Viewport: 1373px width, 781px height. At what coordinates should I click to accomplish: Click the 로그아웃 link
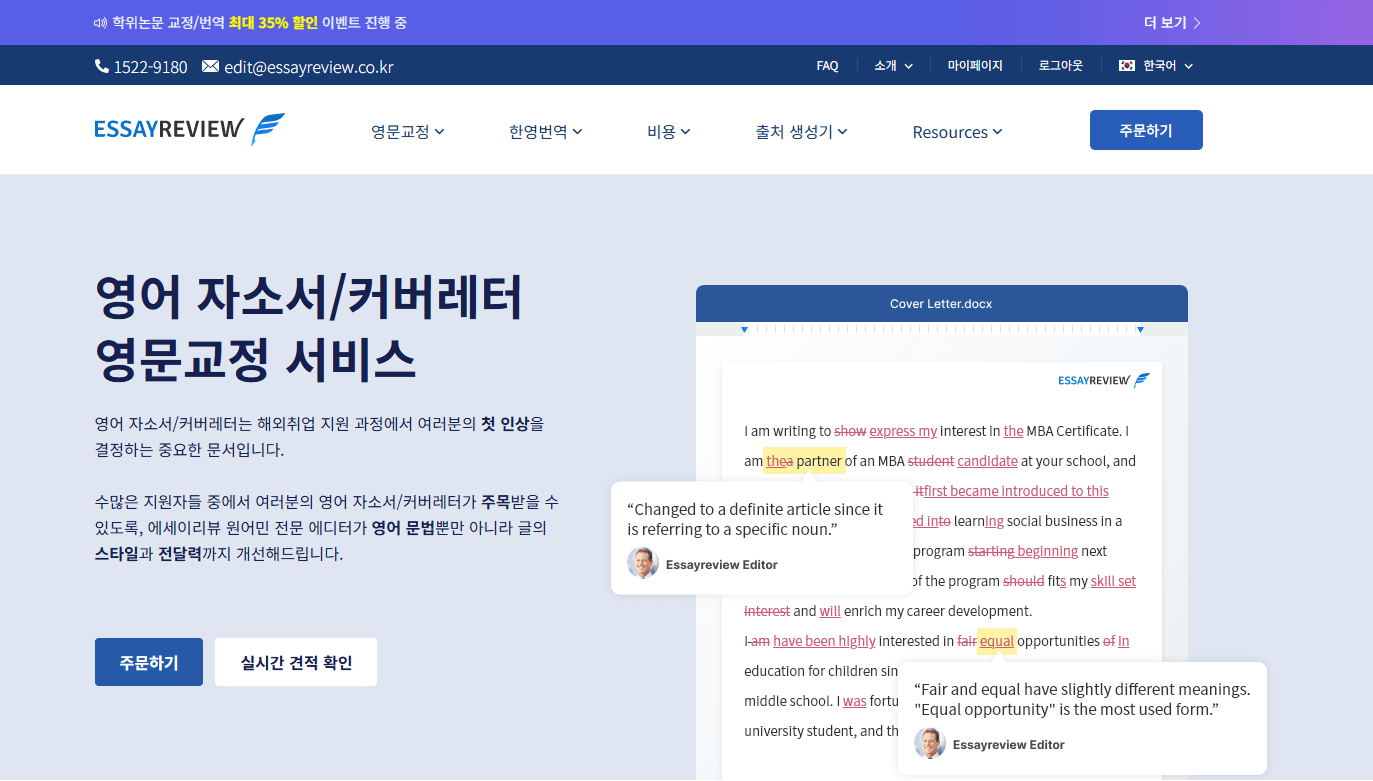point(1059,65)
